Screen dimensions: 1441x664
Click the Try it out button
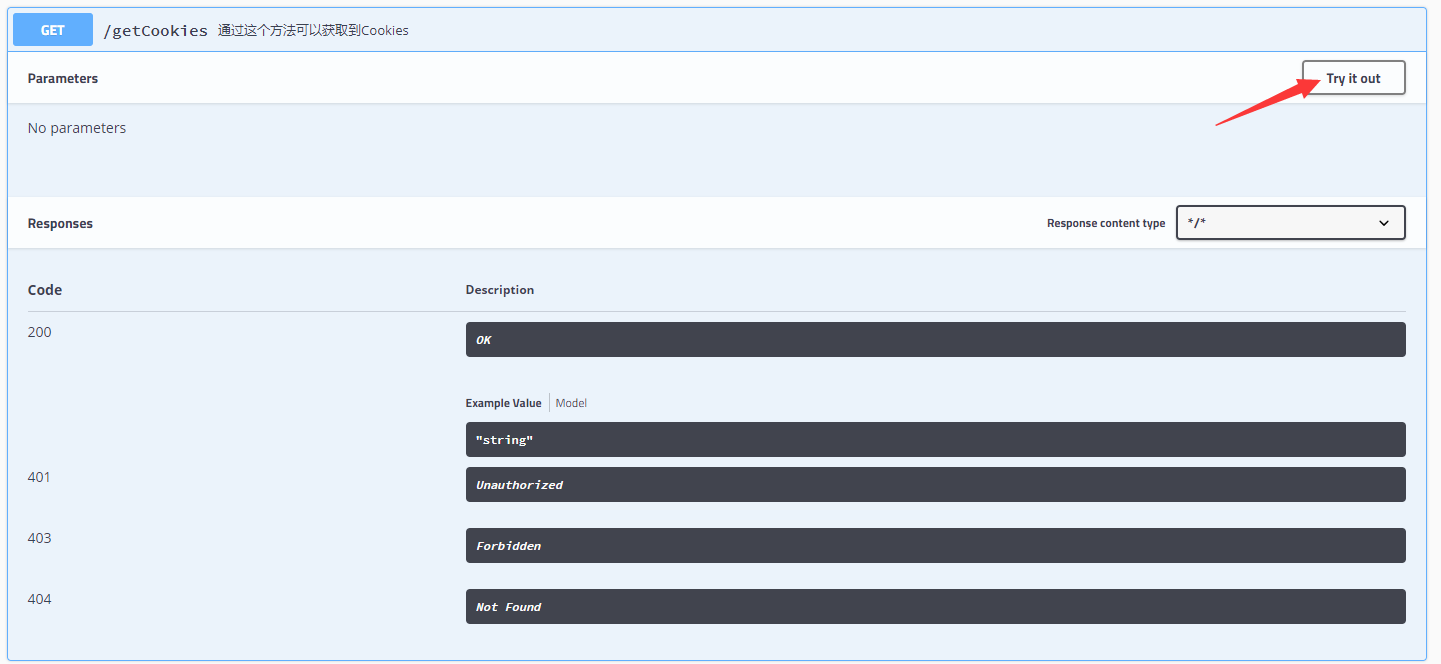coord(1353,78)
